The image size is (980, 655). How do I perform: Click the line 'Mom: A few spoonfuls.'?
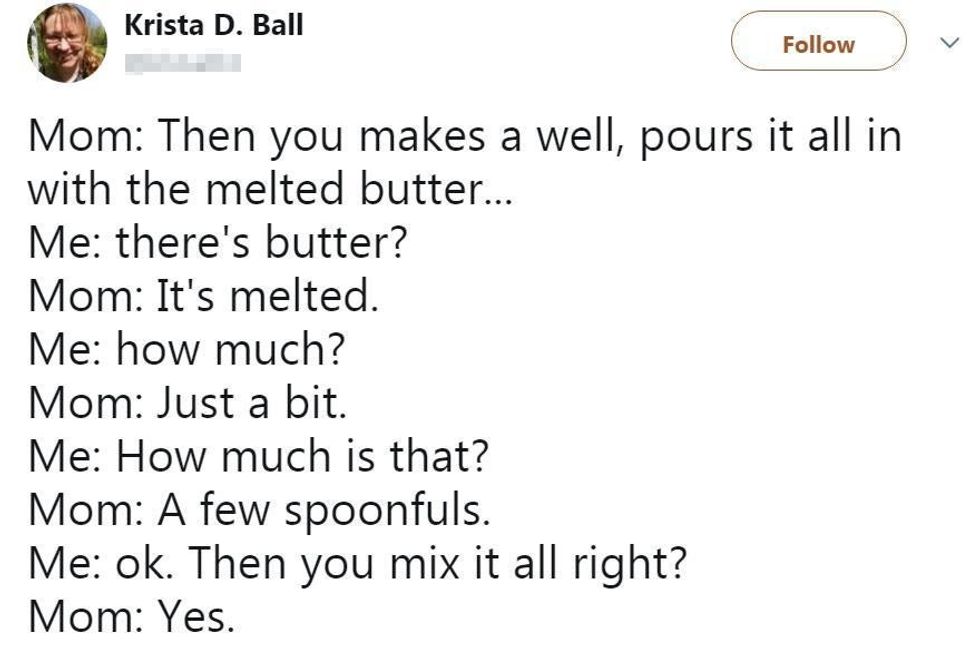[x=260, y=511]
